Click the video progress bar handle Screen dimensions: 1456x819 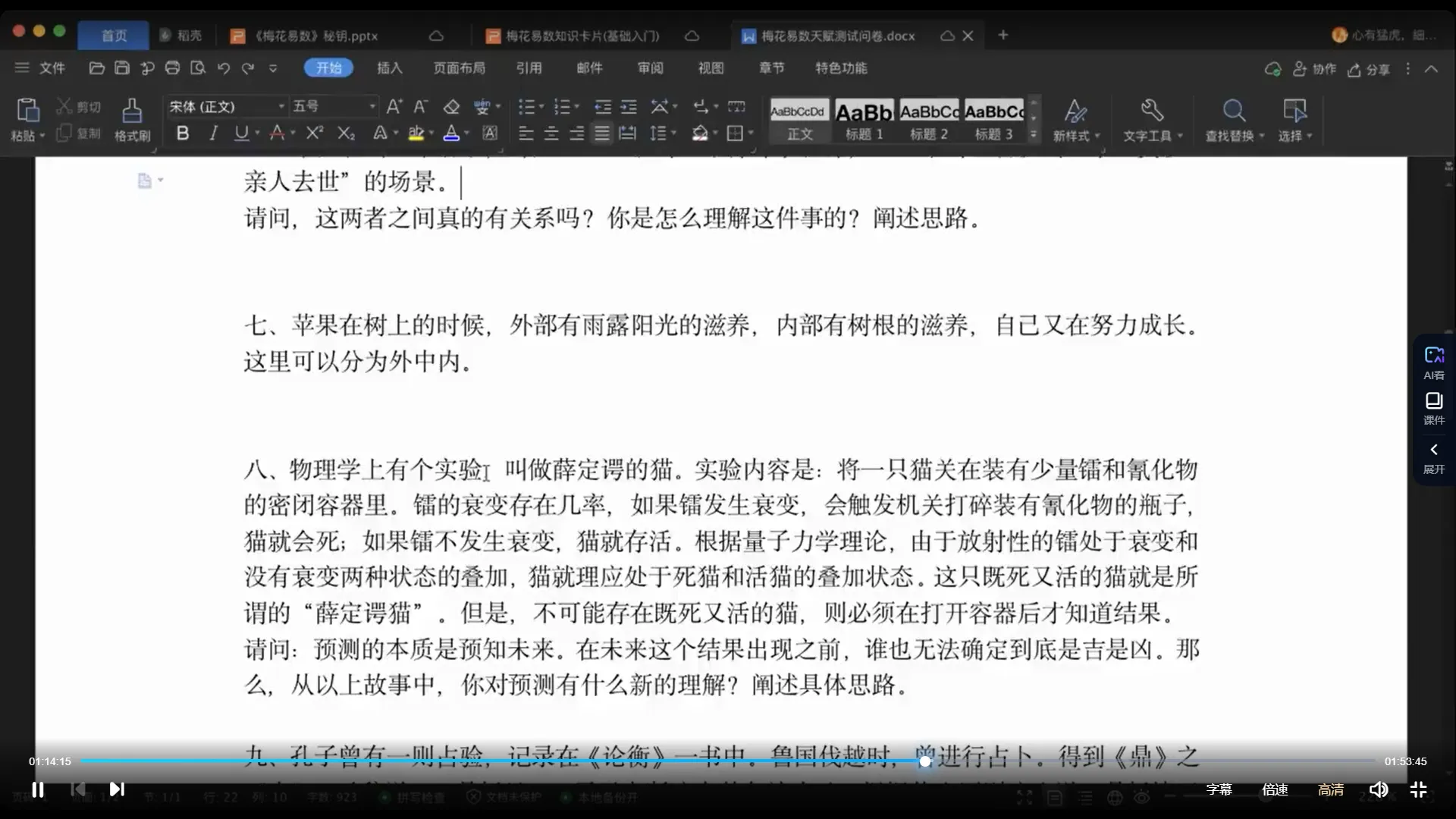coord(925,761)
